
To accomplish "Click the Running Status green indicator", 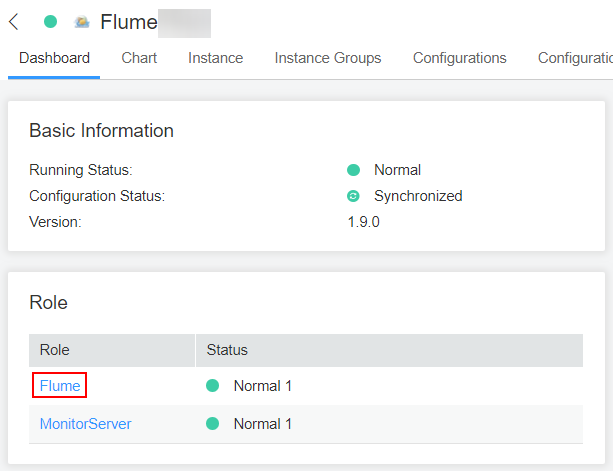I will pyautogui.click(x=353, y=170).
